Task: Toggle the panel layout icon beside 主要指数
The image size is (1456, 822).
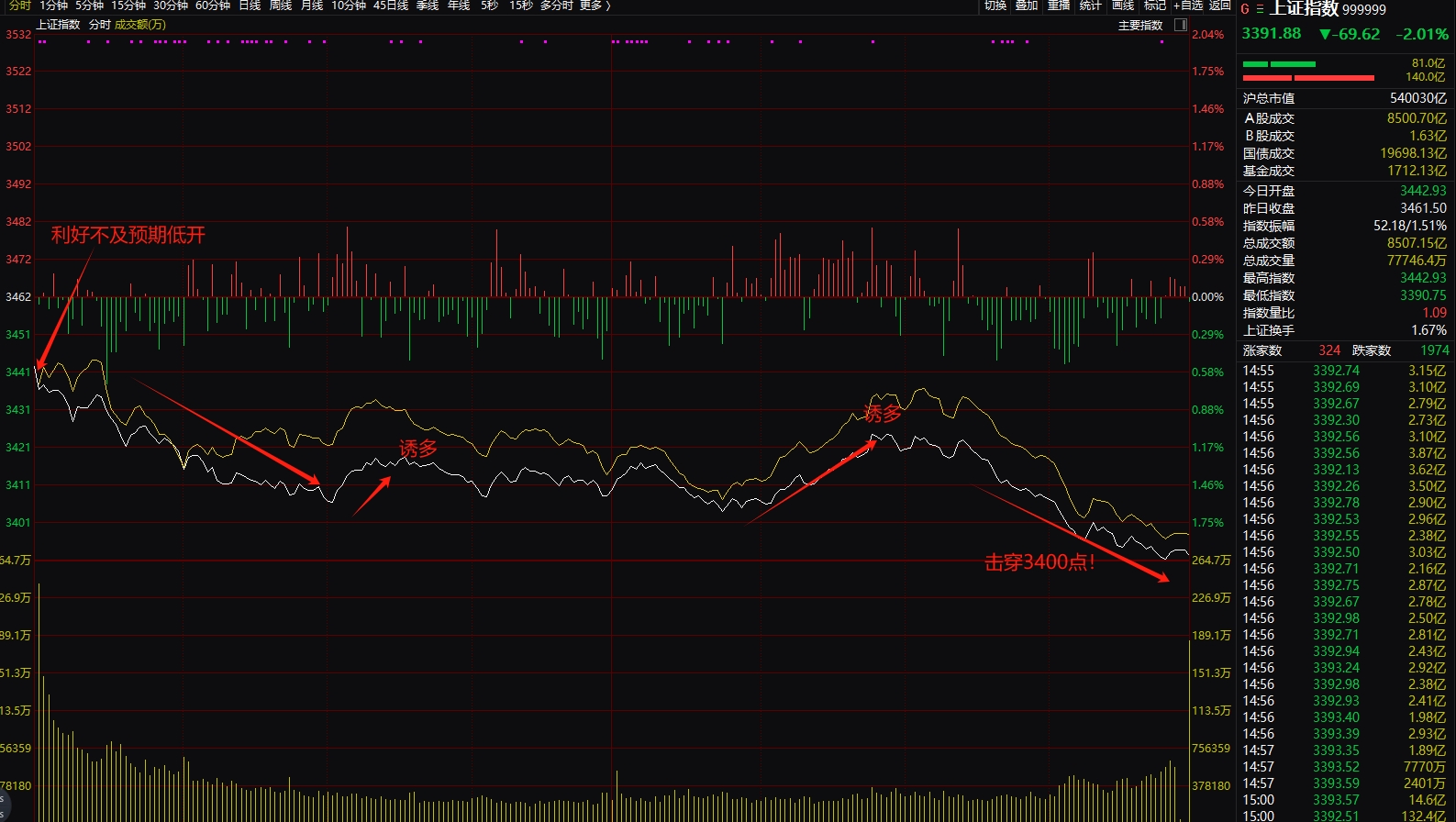Action: [1181, 25]
